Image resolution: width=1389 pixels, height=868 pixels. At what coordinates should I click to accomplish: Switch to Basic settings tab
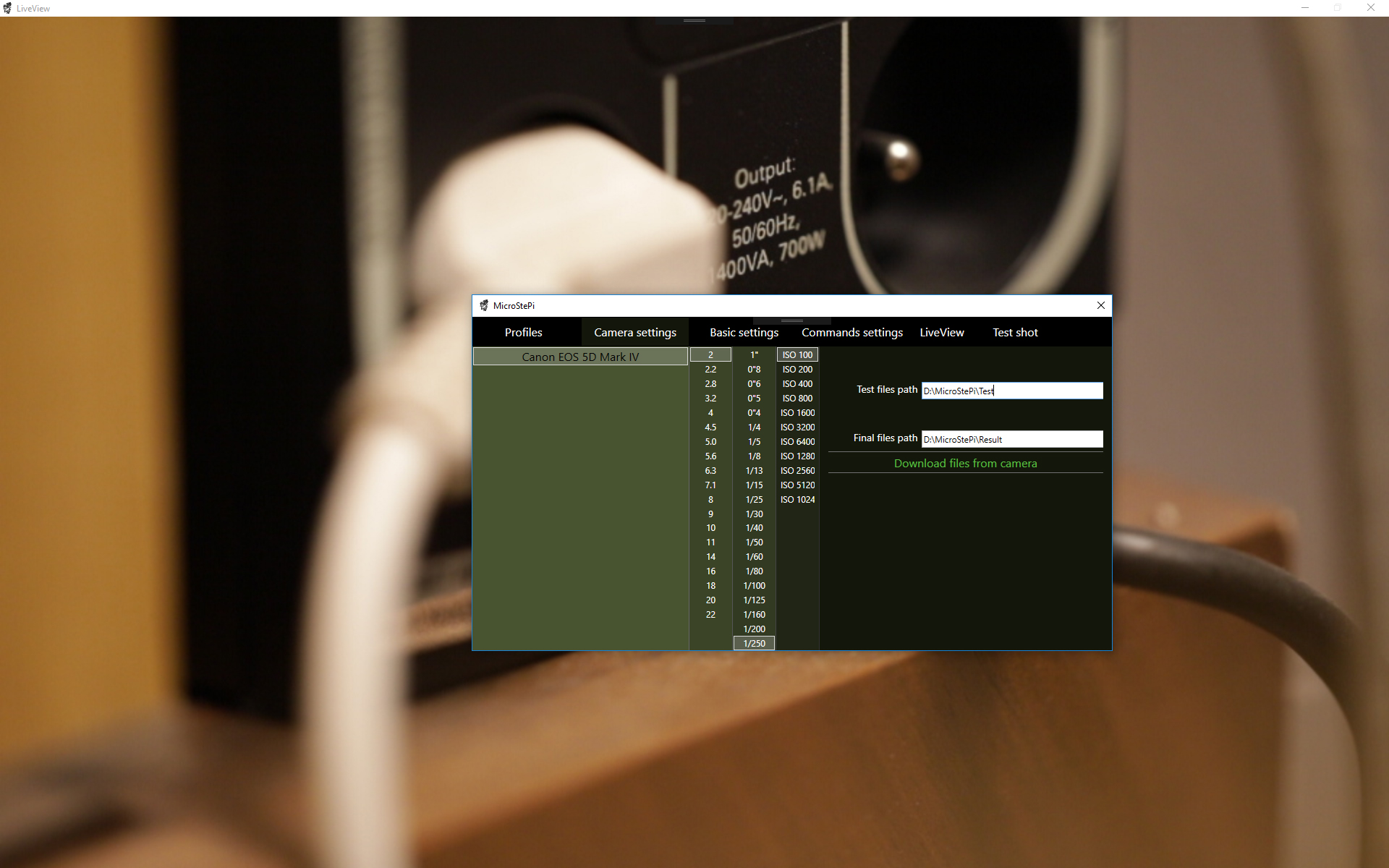(x=744, y=333)
